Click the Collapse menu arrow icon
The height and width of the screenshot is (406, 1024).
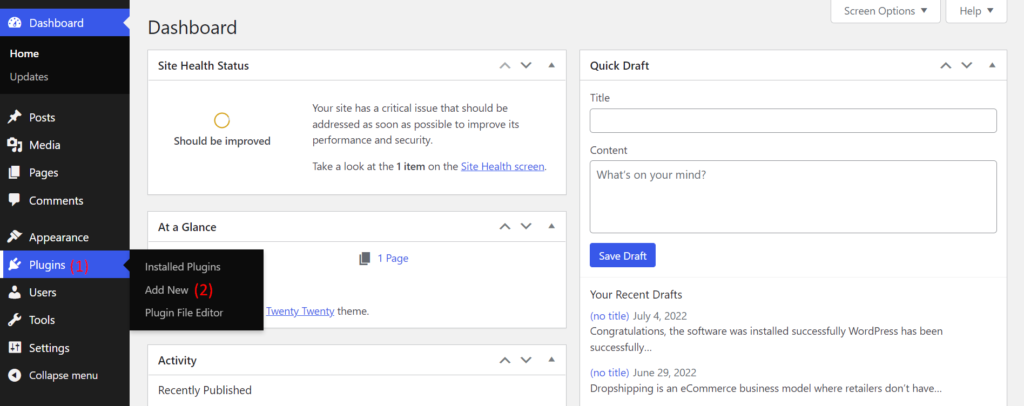click(x=14, y=375)
